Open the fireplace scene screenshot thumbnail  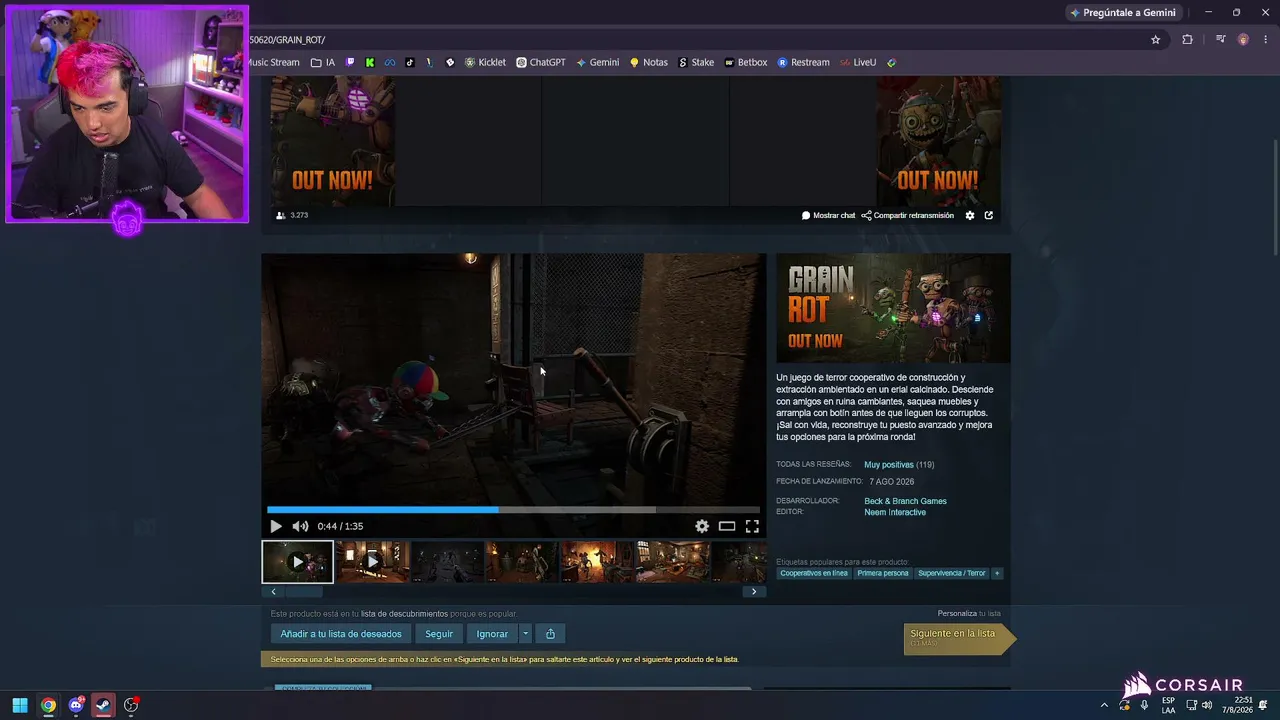point(597,562)
